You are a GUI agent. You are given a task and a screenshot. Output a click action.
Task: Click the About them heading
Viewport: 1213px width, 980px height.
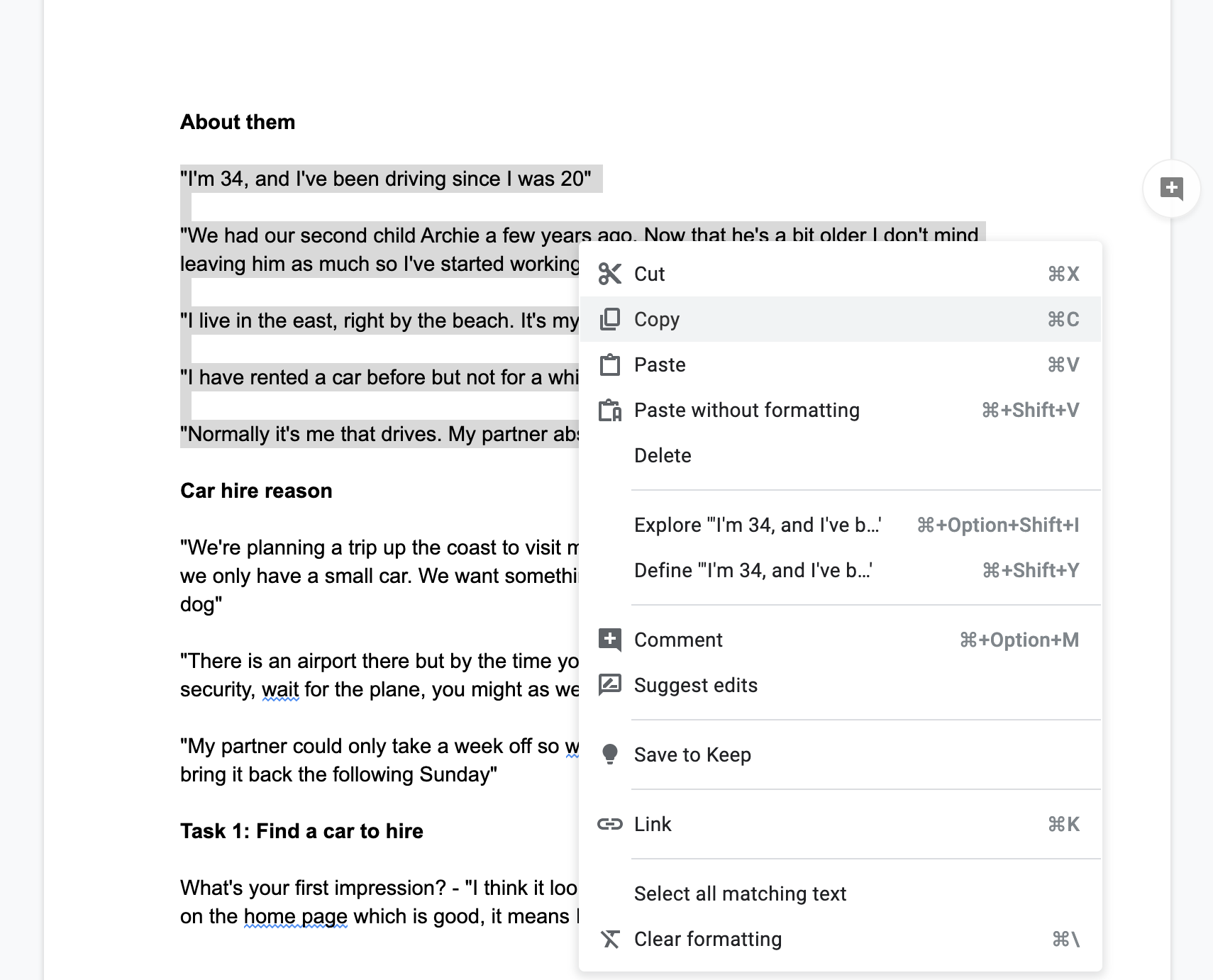(x=238, y=122)
